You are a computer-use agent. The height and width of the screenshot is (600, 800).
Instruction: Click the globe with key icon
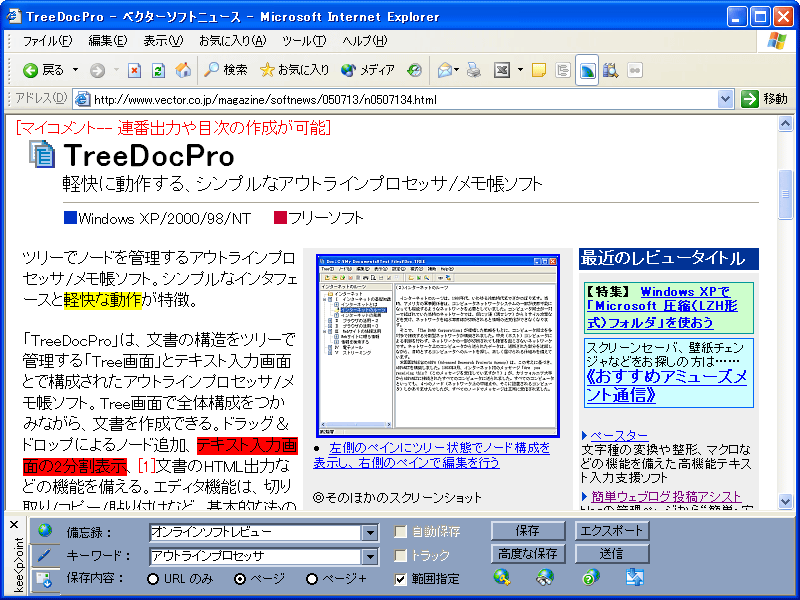[502, 577]
